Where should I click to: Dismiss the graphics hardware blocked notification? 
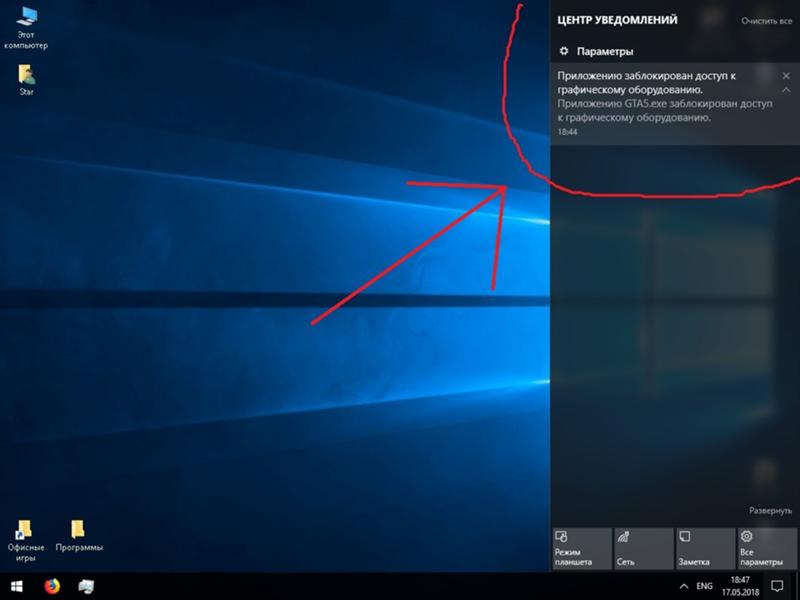(x=786, y=76)
